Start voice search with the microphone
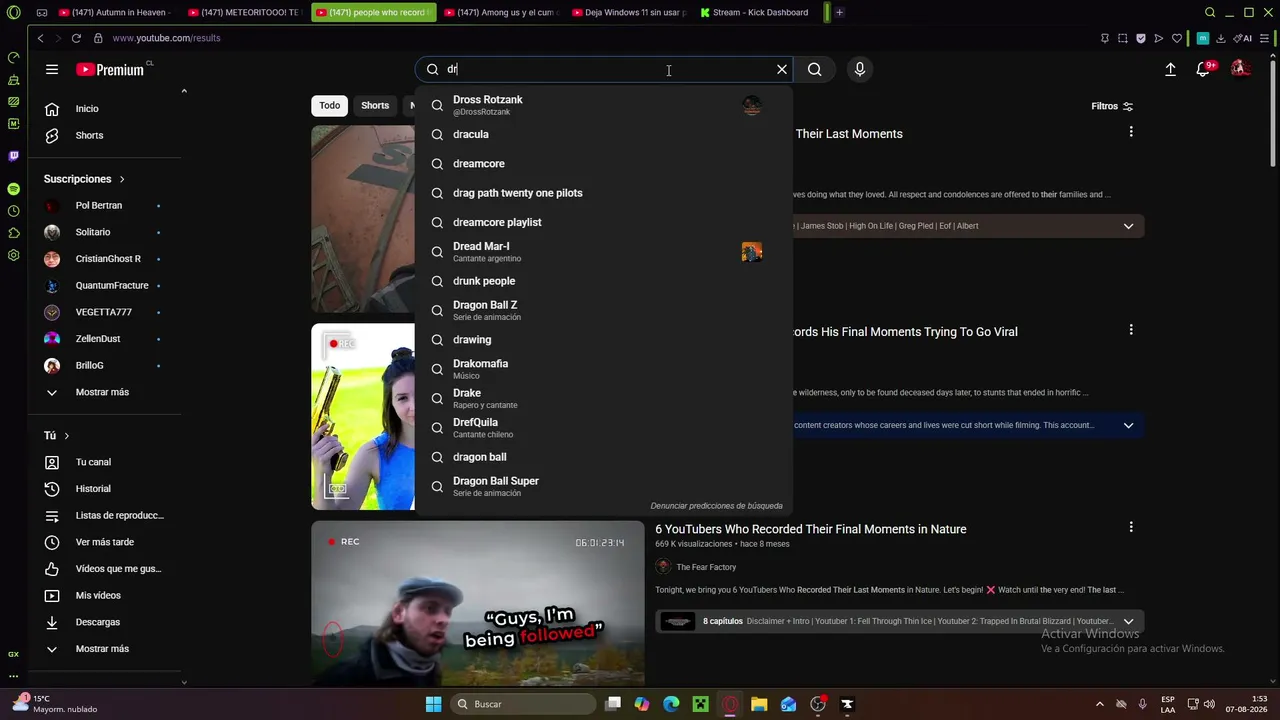The width and height of the screenshot is (1280, 720). point(859,69)
